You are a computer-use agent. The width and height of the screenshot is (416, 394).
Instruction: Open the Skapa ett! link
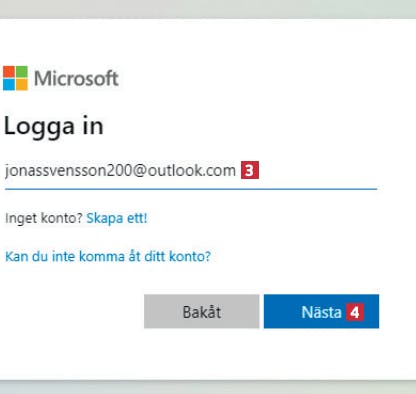click(117, 218)
